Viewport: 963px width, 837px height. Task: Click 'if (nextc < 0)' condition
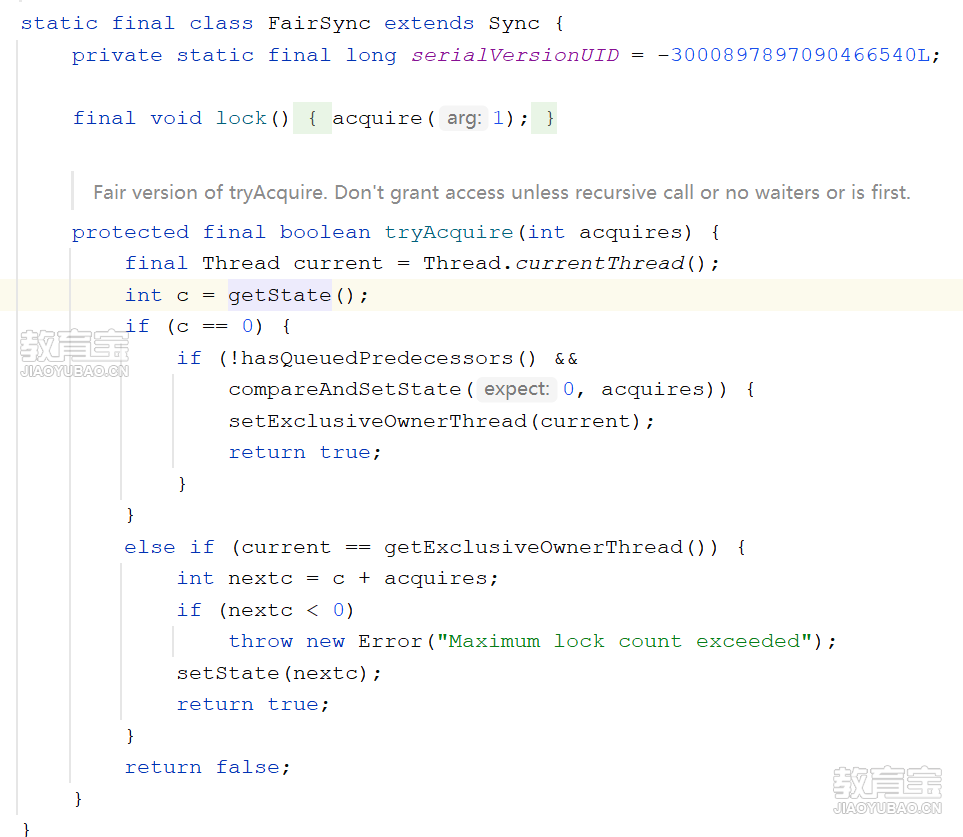[x=265, y=610]
